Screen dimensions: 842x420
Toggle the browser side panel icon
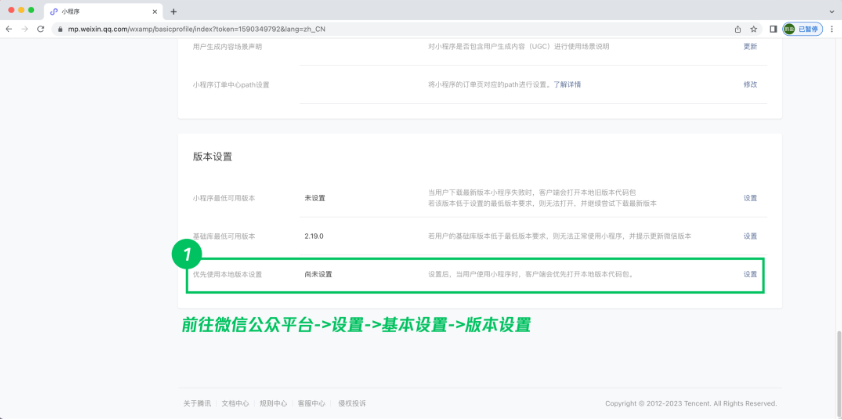click(773, 29)
